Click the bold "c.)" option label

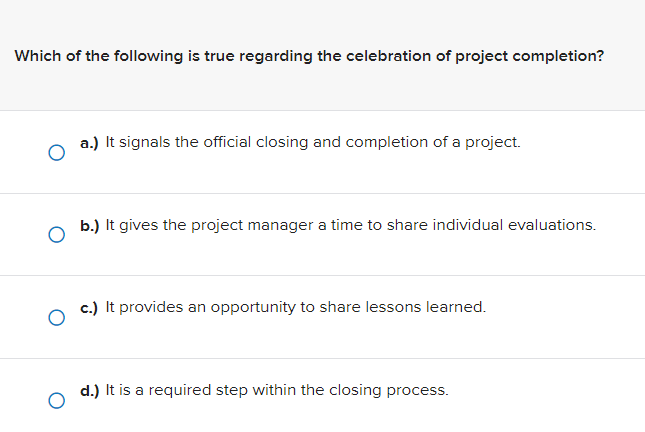[89, 308]
